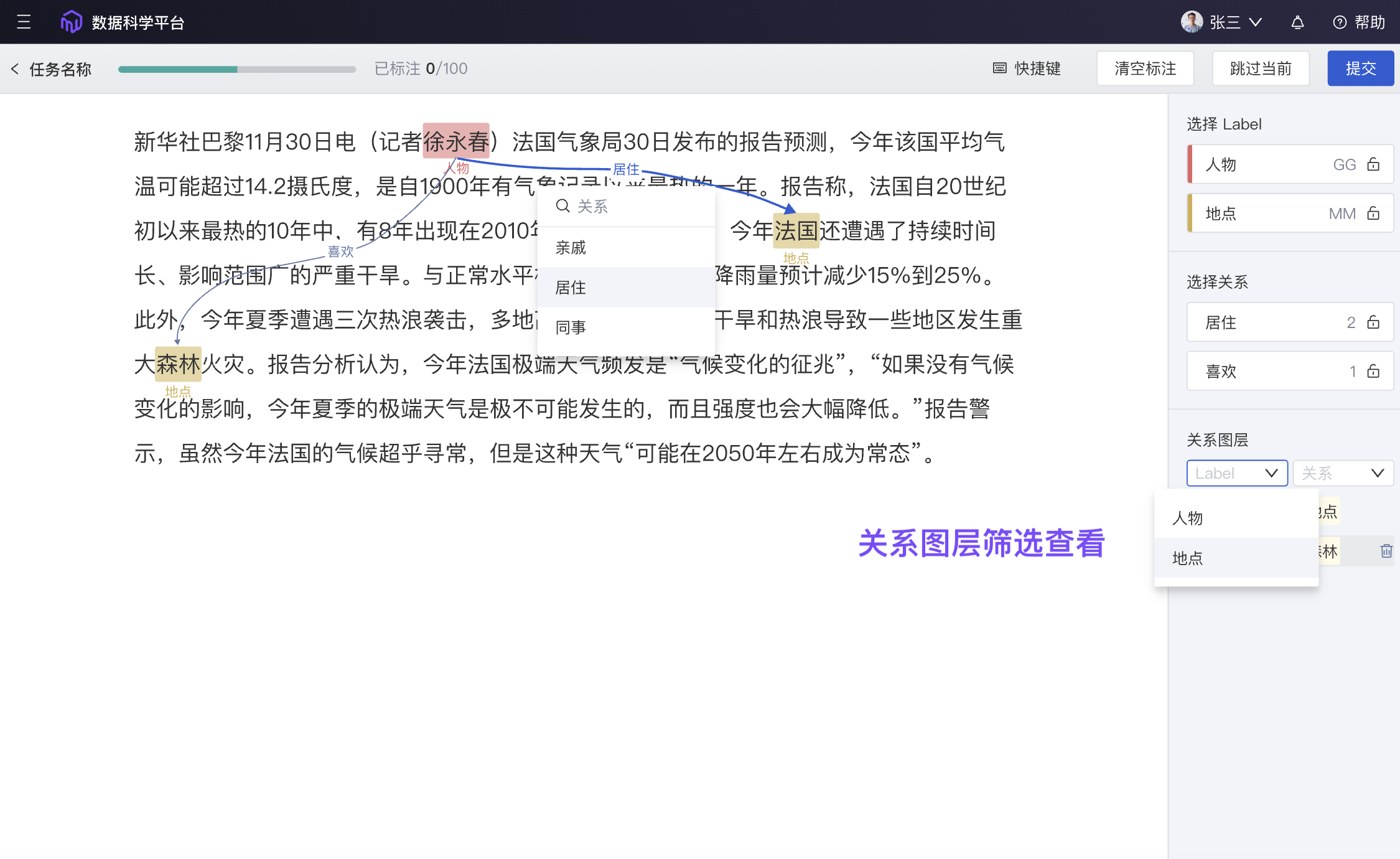Click the annotation progress bar

pos(236,69)
